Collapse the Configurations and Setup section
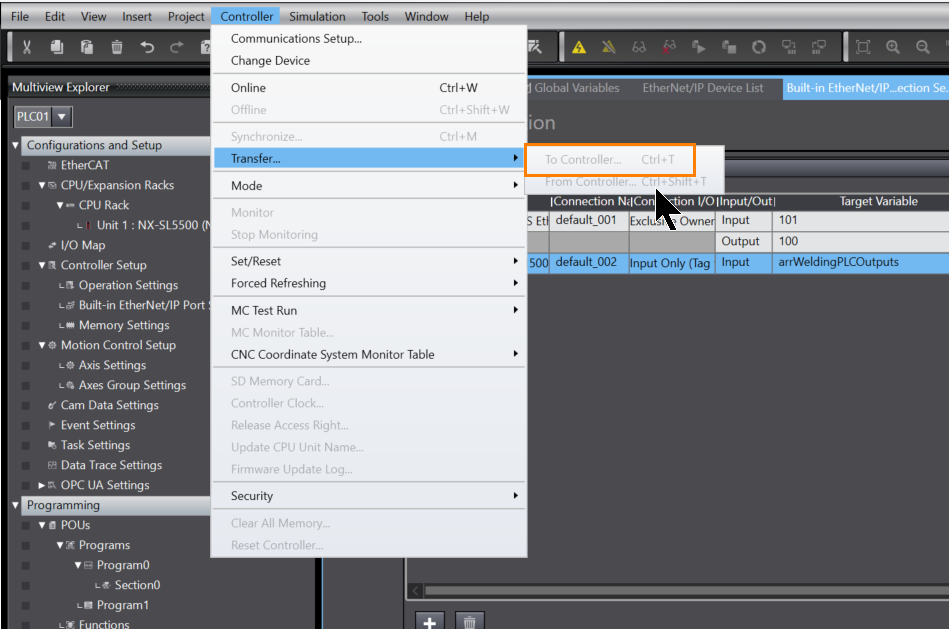949x629 pixels. [16, 145]
